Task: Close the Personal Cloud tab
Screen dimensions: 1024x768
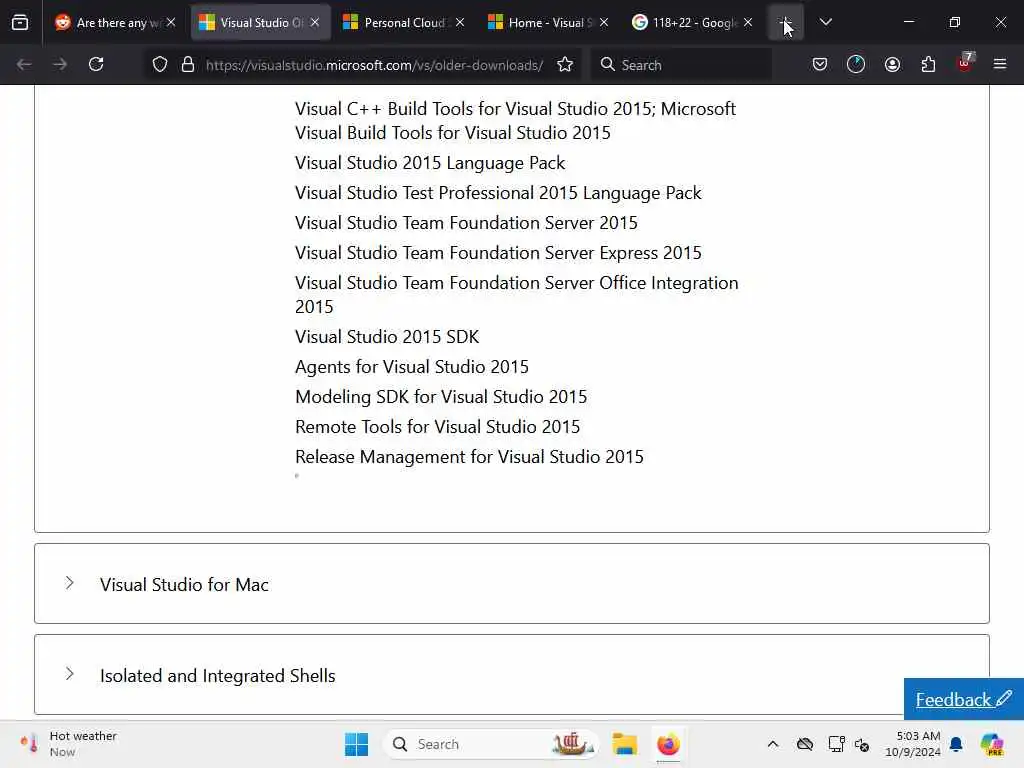Action: point(460,22)
